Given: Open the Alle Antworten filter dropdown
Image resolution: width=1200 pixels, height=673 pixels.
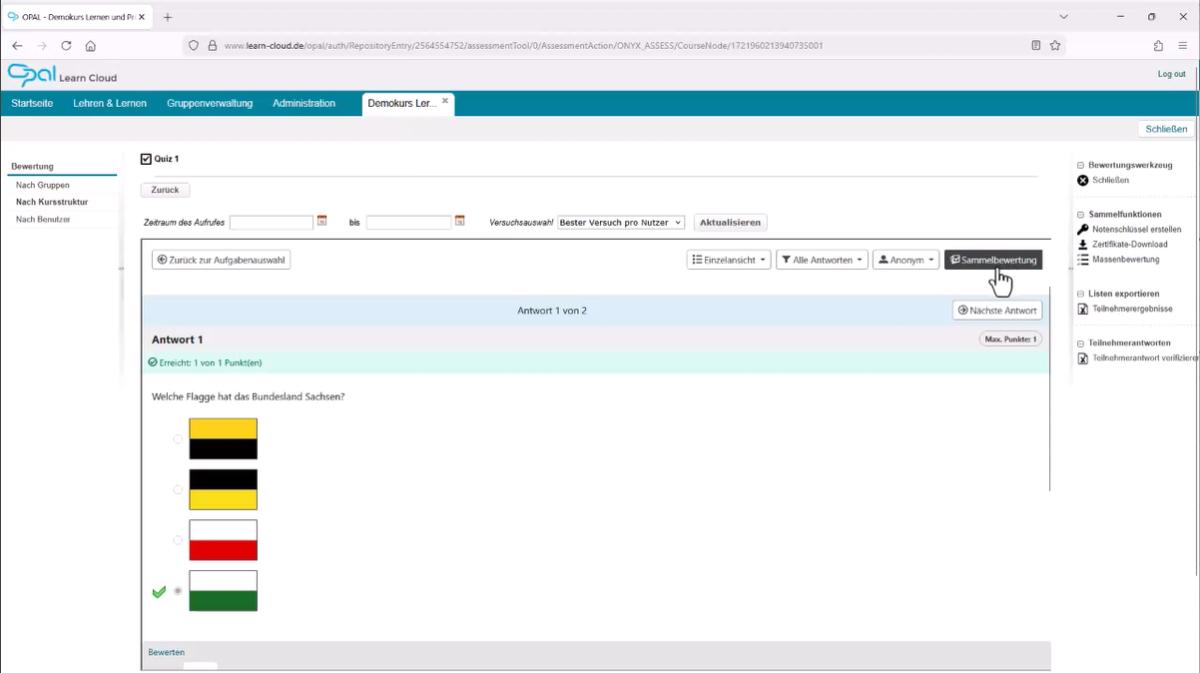Looking at the screenshot, I should pyautogui.click(x=821, y=260).
